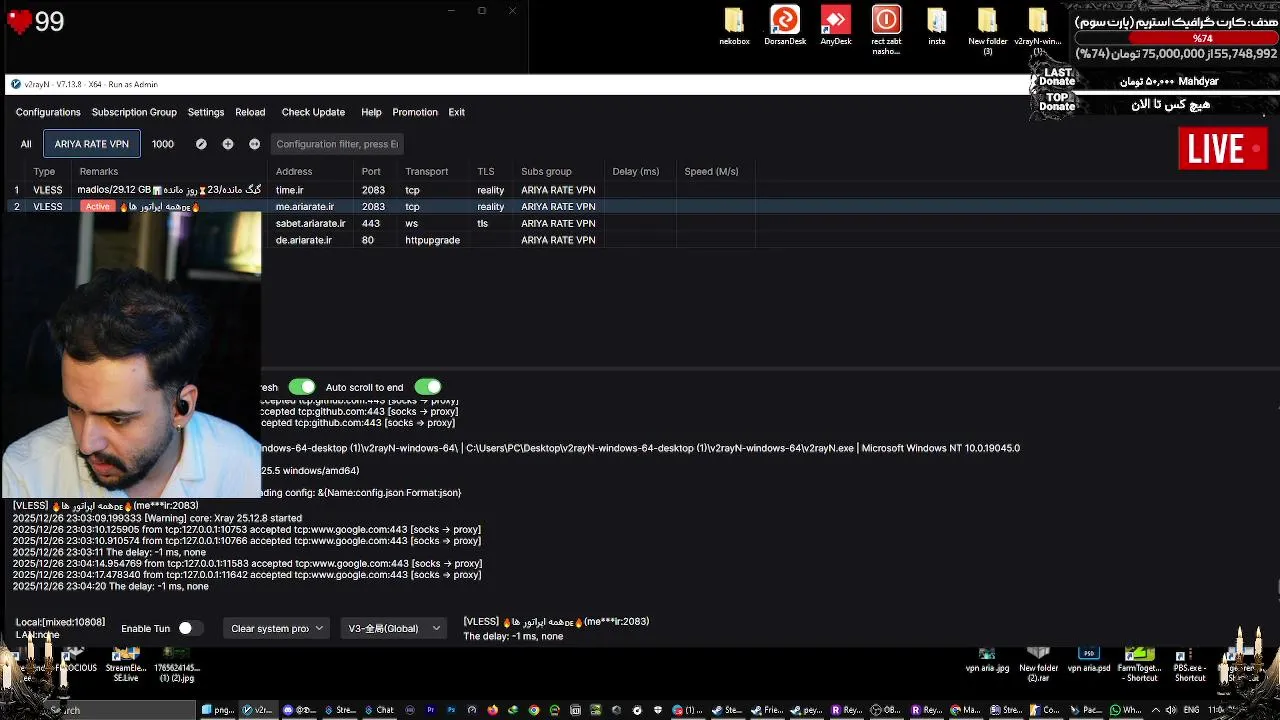Click the Active badge in row 2

[98, 207]
